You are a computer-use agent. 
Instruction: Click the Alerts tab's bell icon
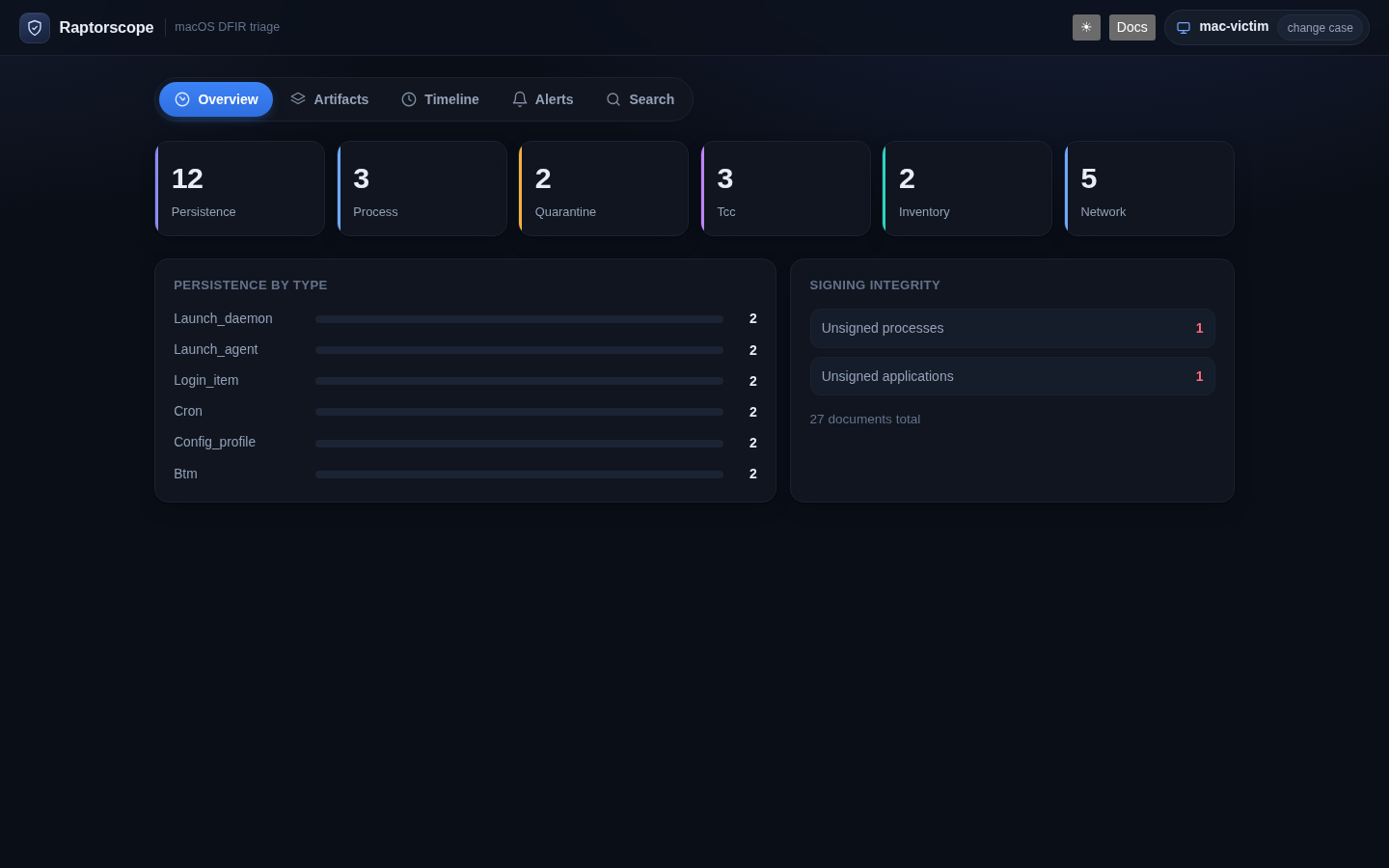point(520,99)
